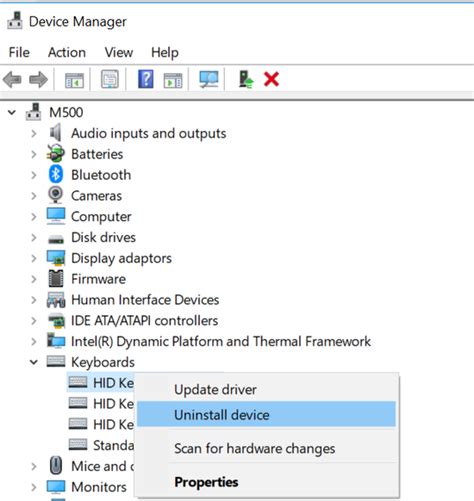Click the Back arrow toolbar icon
This screenshot has width=474, height=501.
(x=12, y=80)
